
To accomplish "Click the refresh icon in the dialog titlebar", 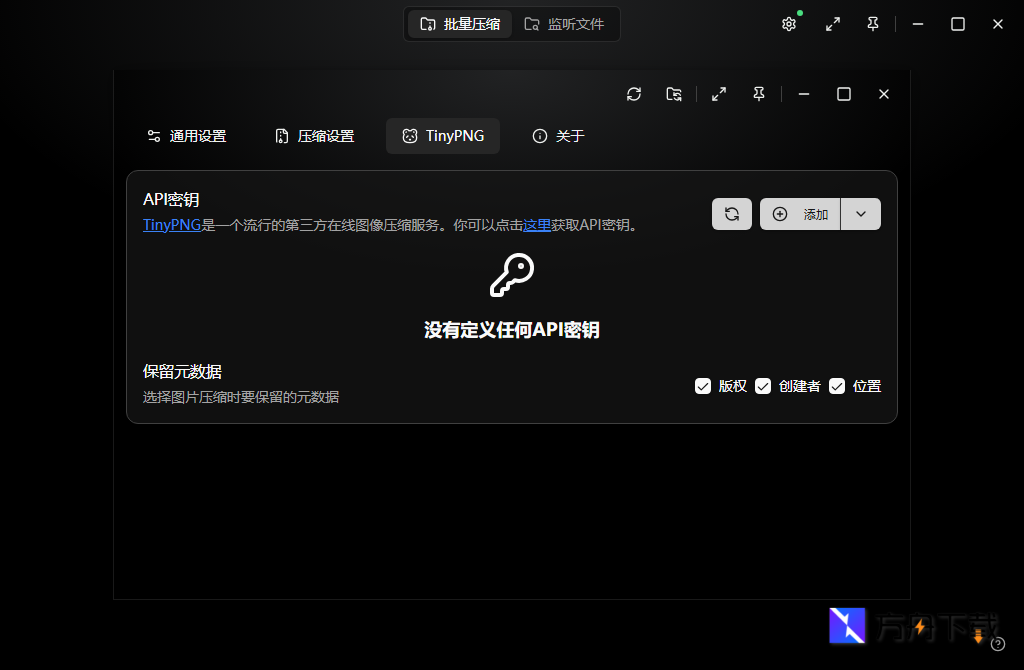I will (634, 93).
